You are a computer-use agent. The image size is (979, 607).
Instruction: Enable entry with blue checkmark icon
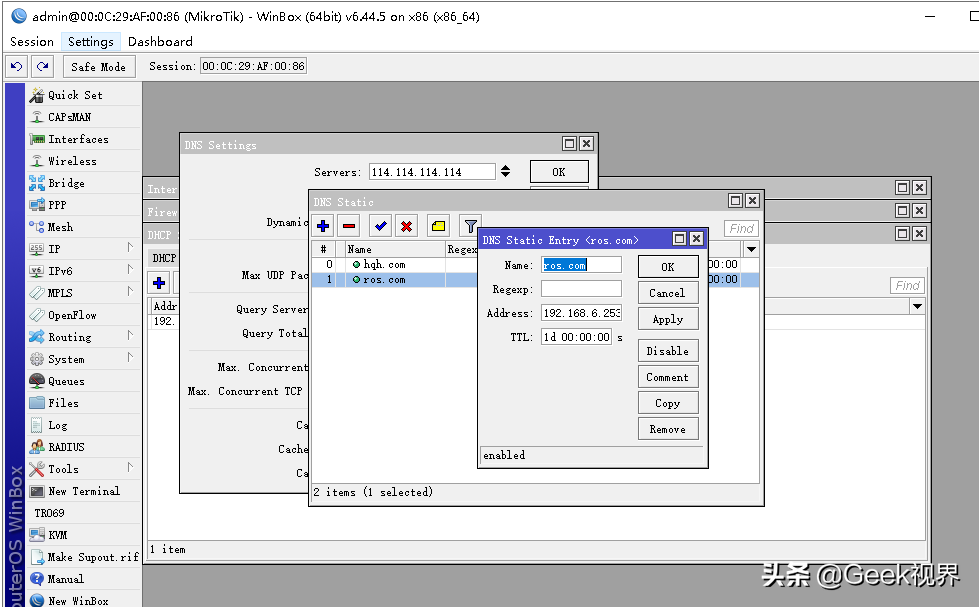(x=380, y=226)
